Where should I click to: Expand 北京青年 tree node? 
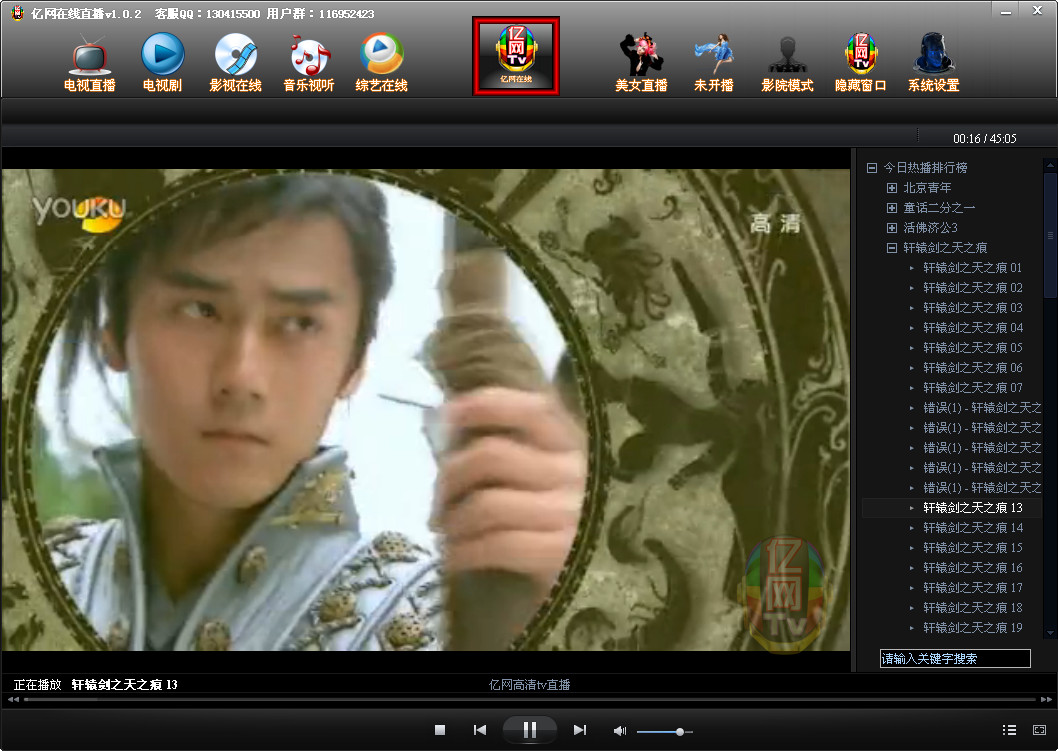[892, 188]
